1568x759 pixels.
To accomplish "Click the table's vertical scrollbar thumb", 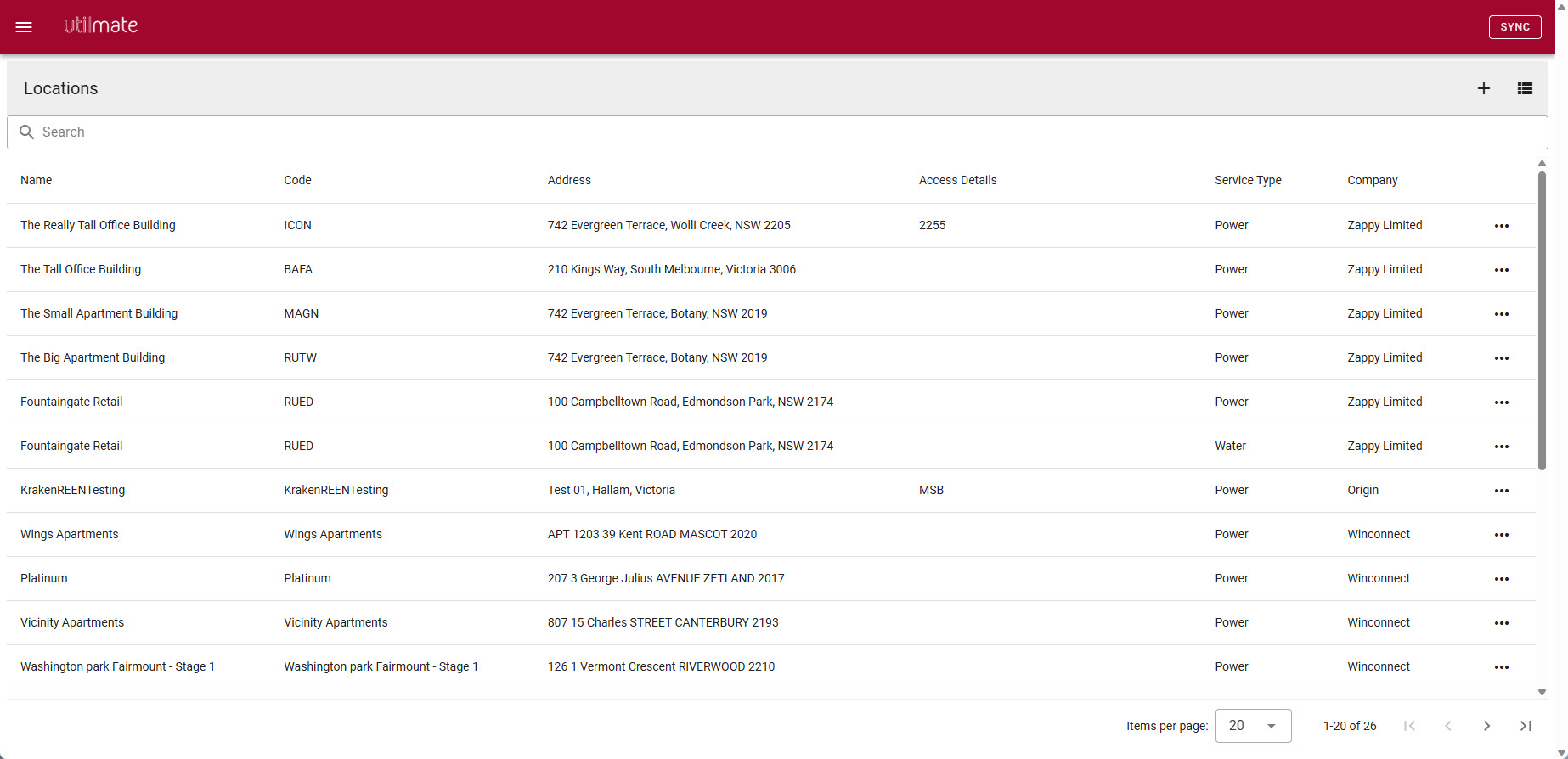I will [1542, 321].
